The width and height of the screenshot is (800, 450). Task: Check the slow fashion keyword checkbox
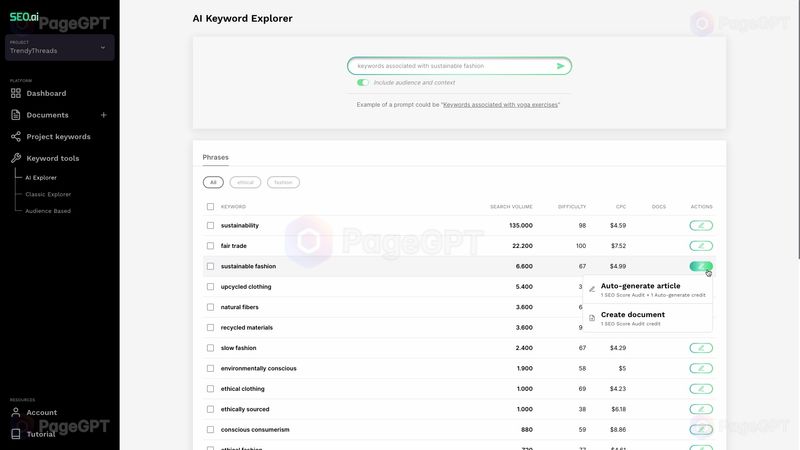coord(210,348)
